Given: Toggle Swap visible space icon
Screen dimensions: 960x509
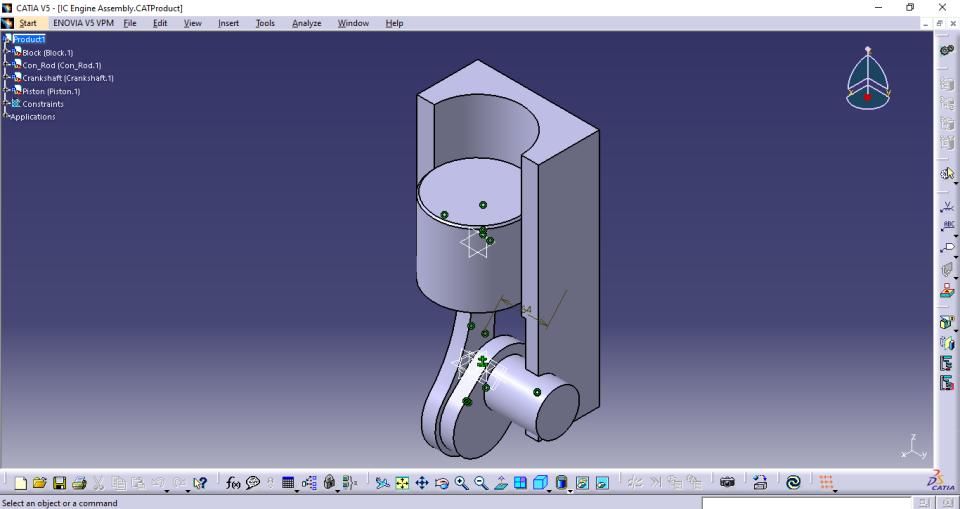Looking at the screenshot, I should click(602, 483).
